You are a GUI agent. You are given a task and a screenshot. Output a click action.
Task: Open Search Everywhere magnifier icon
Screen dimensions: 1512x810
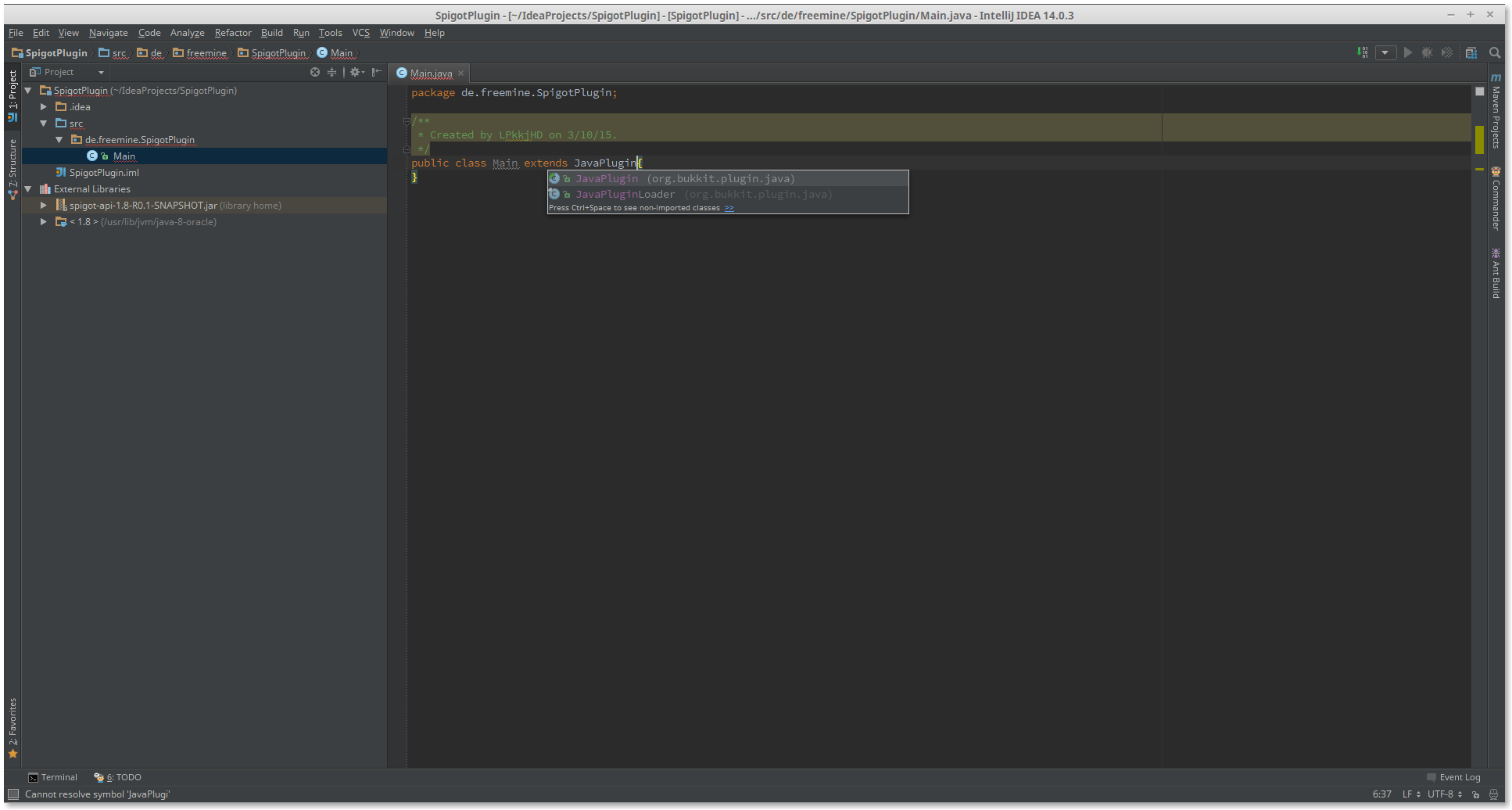pos(1494,52)
